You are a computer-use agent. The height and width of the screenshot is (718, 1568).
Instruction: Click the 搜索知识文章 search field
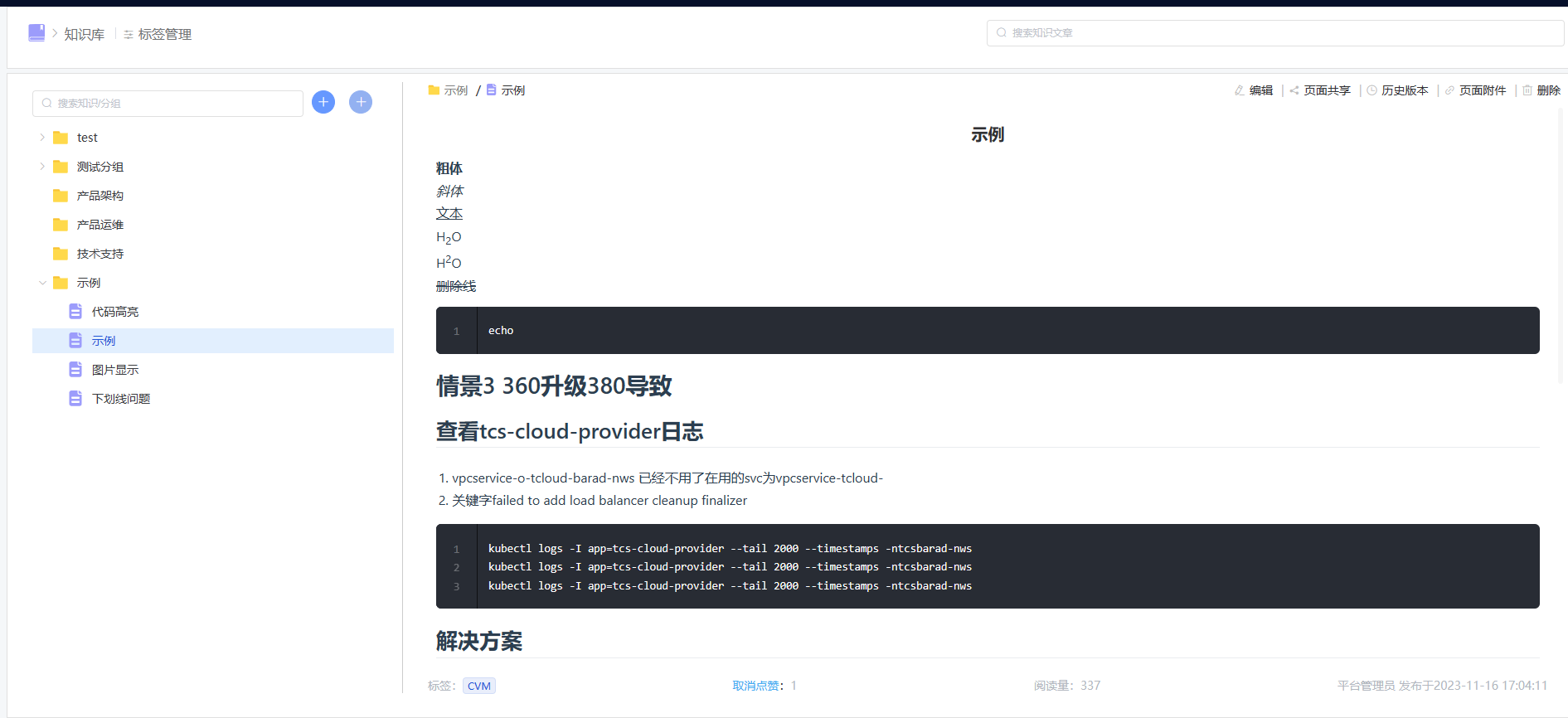click(1274, 32)
